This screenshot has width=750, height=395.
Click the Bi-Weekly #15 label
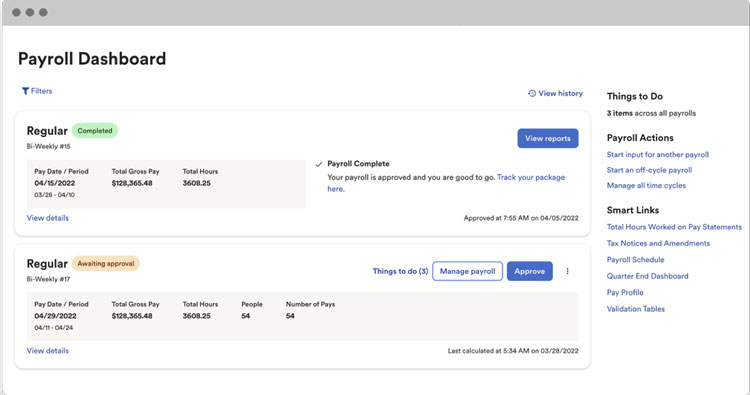pyautogui.click(x=48, y=146)
